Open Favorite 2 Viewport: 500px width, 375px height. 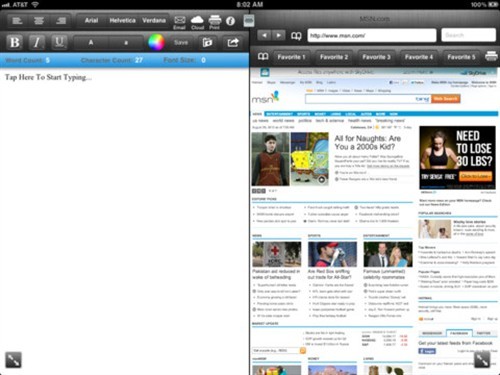pyautogui.click(x=334, y=57)
